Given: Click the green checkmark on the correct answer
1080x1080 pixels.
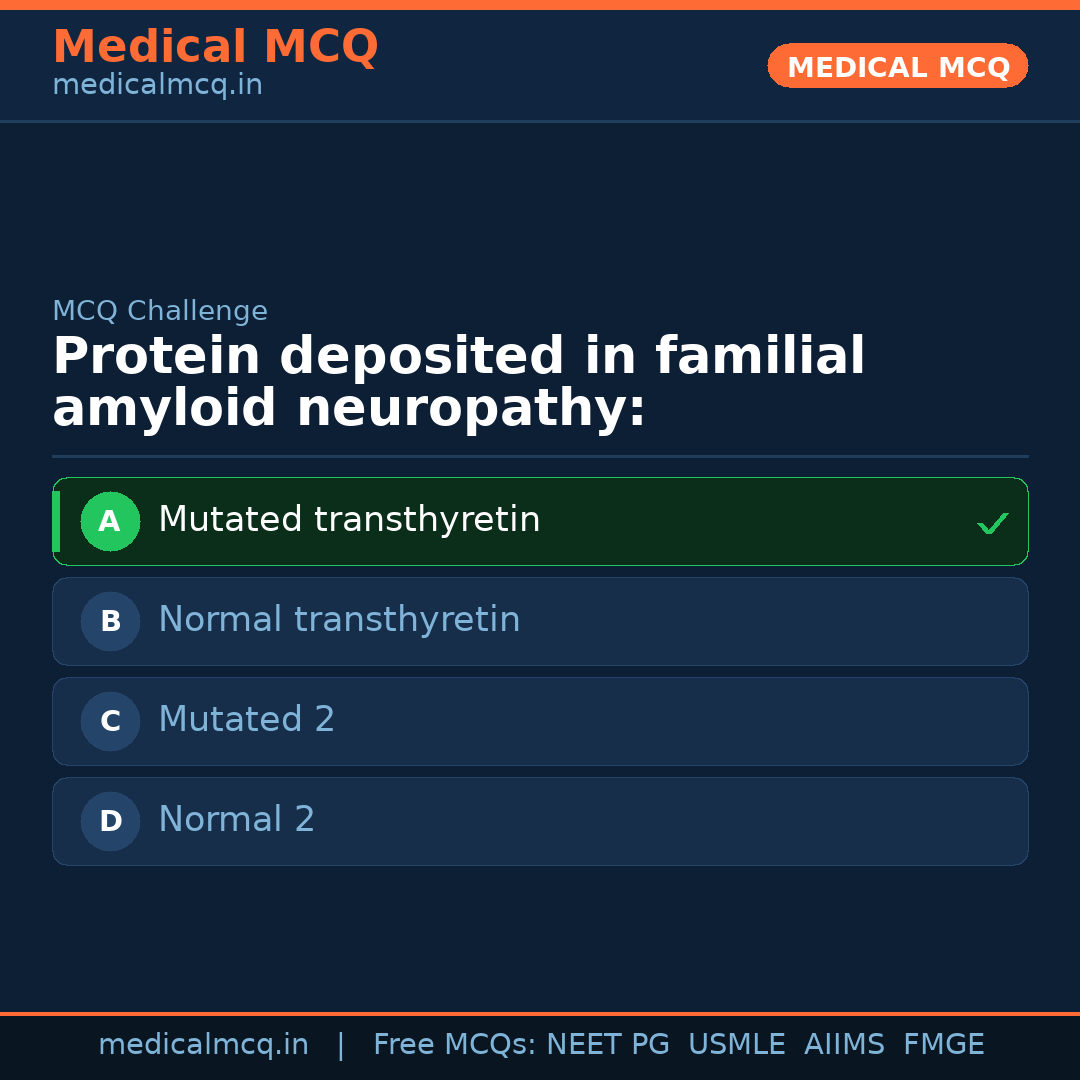Looking at the screenshot, I should tap(992, 521).
